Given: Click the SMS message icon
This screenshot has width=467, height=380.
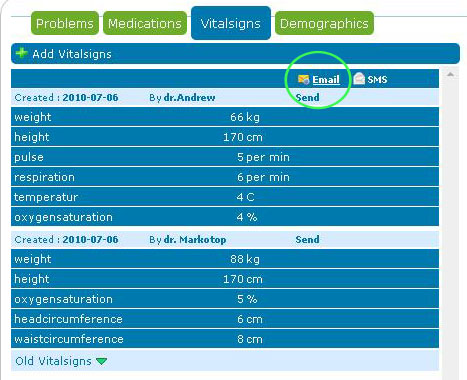Looking at the screenshot, I should point(359,79).
